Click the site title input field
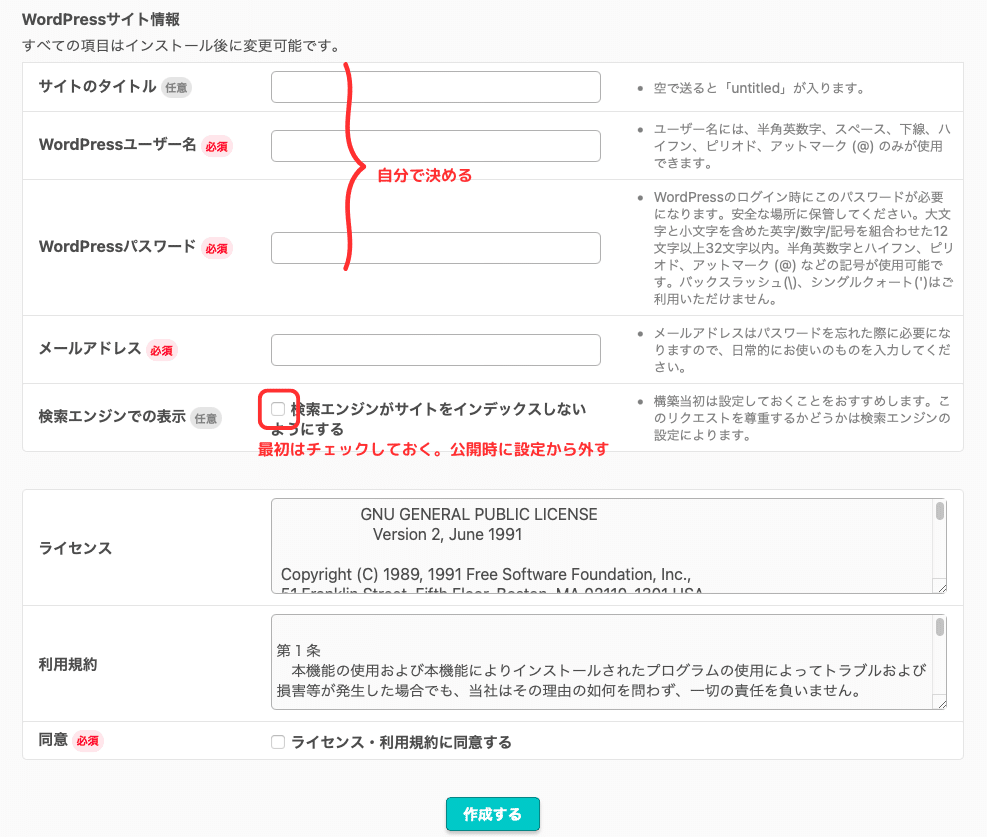 click(436, 87)
